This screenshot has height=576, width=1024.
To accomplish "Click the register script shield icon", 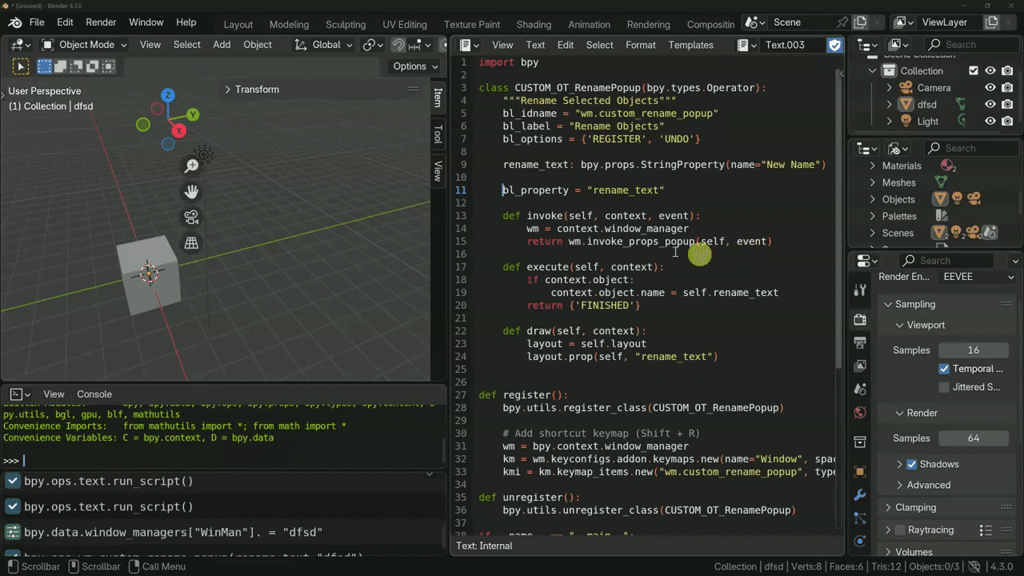I will coord(835,45).
